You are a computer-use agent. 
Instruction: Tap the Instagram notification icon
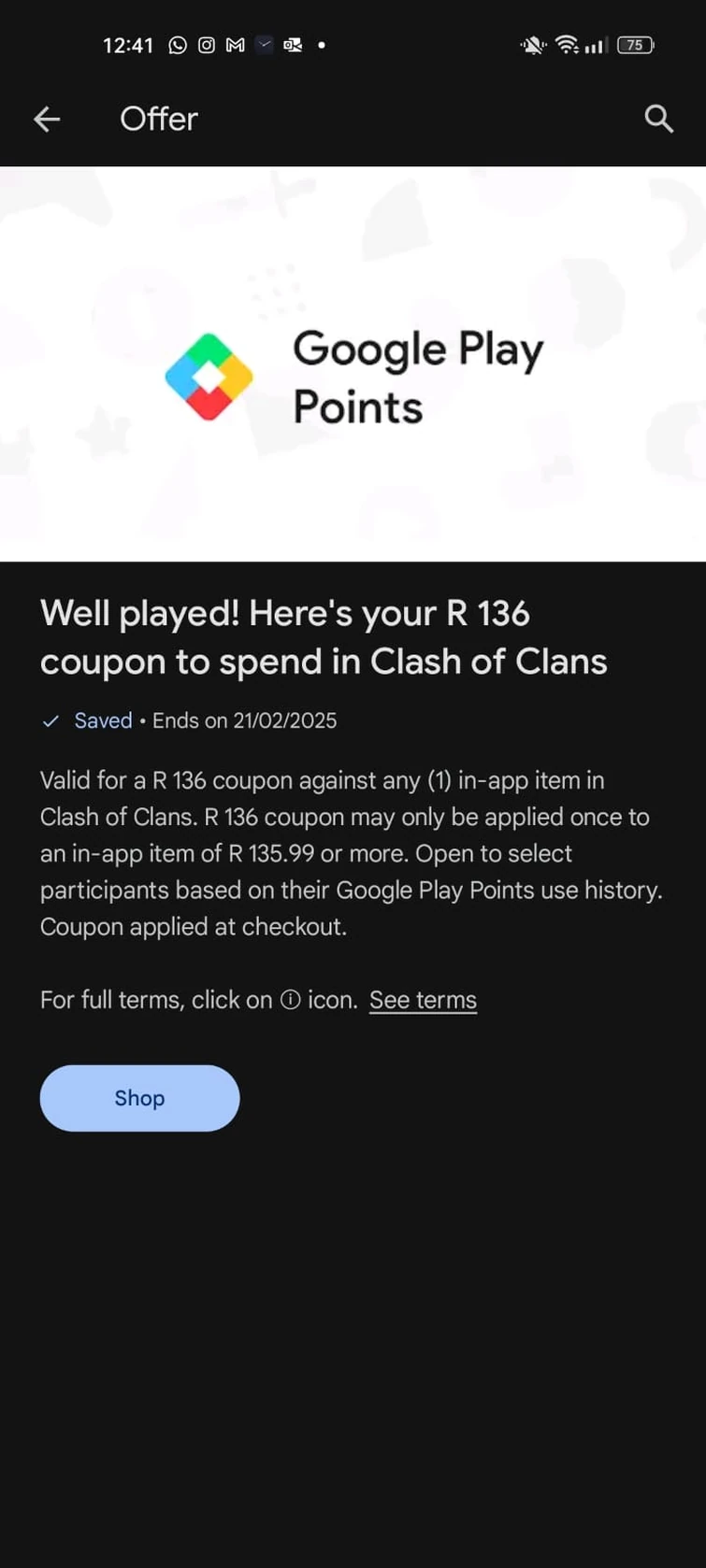tap(206, 44)
